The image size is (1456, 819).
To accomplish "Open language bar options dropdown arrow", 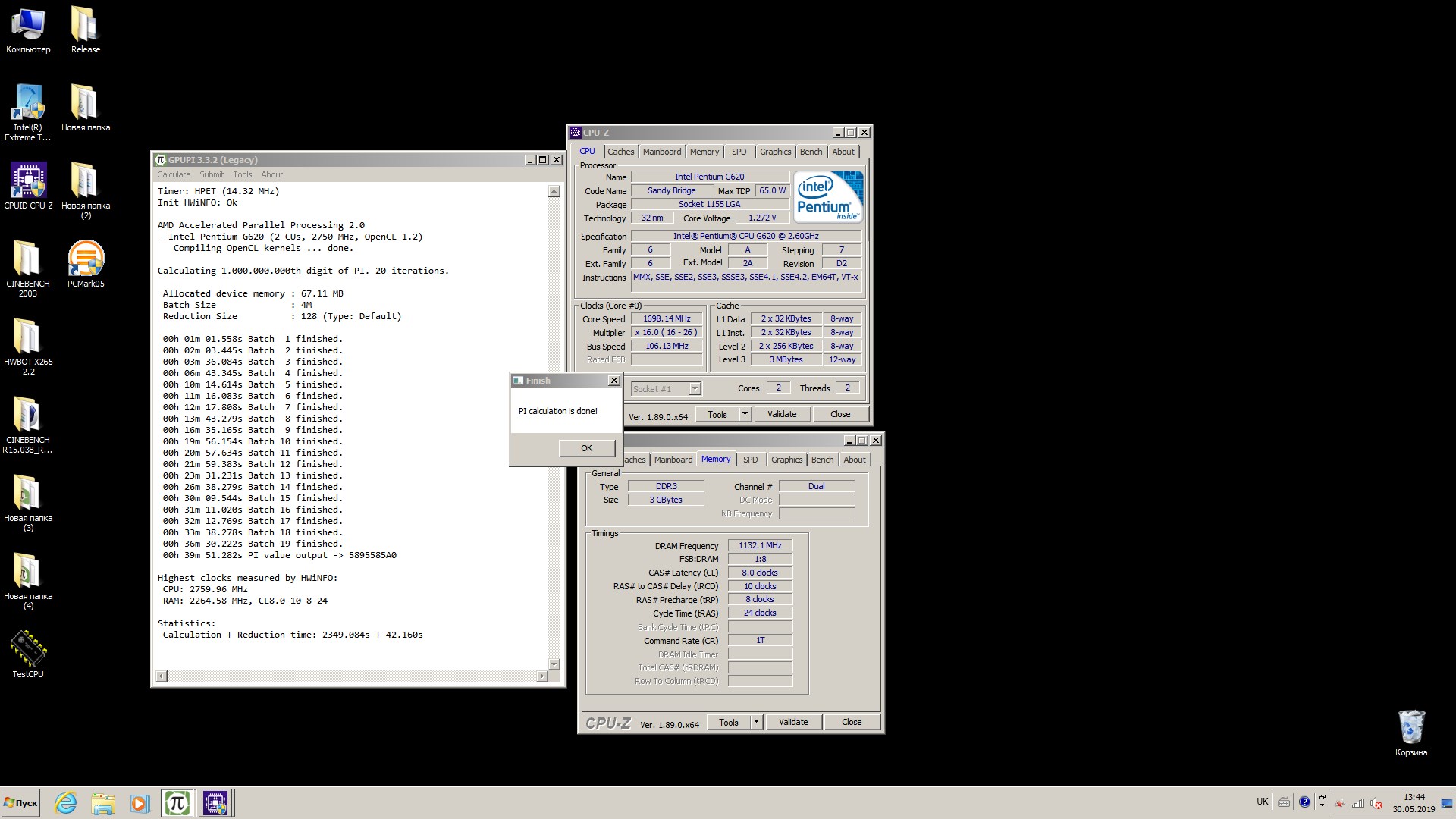I will tap(1322, 805).
